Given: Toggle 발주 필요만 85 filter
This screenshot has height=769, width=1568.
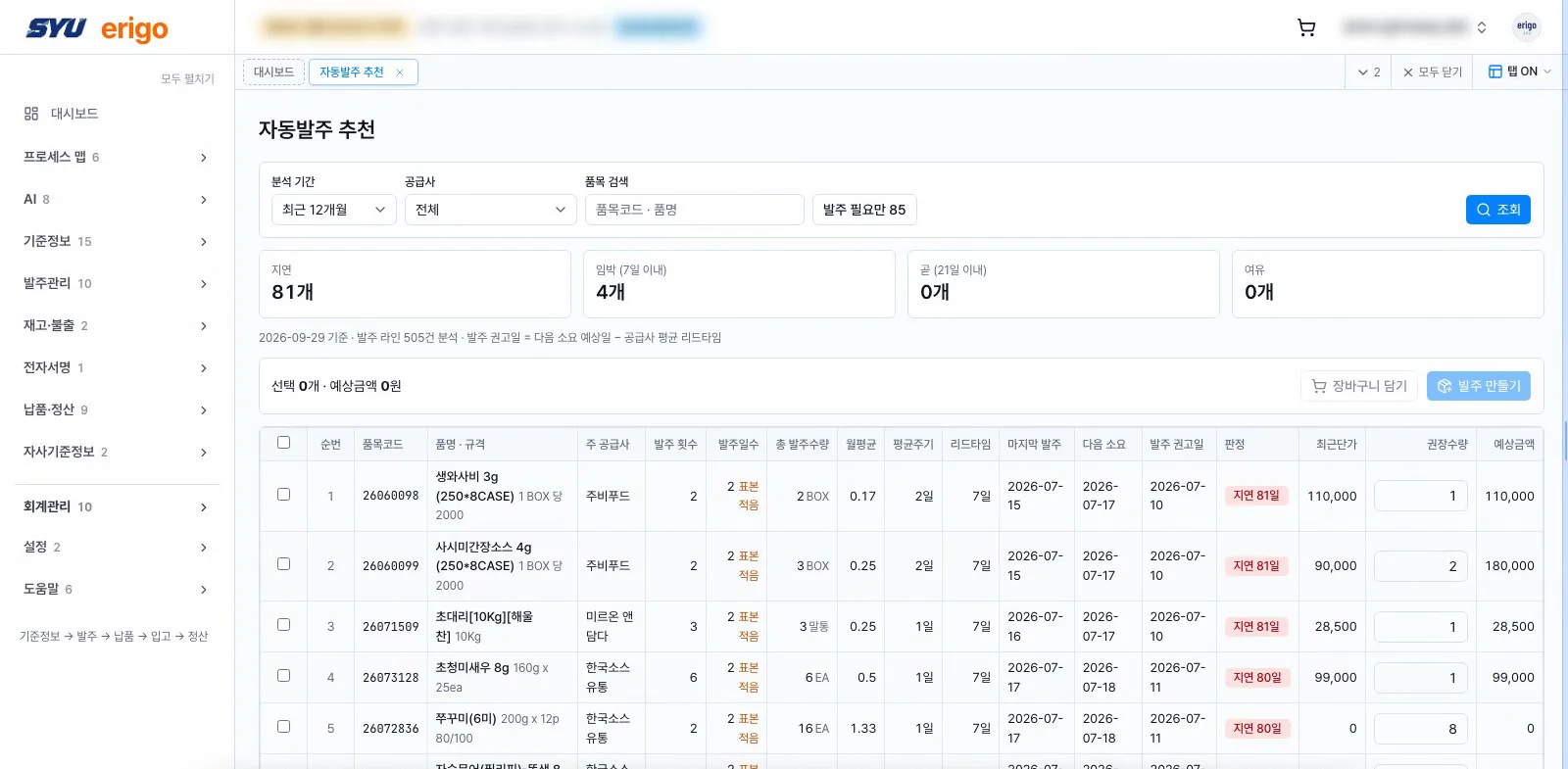Looking at the screenshot, I should [864, 210].
